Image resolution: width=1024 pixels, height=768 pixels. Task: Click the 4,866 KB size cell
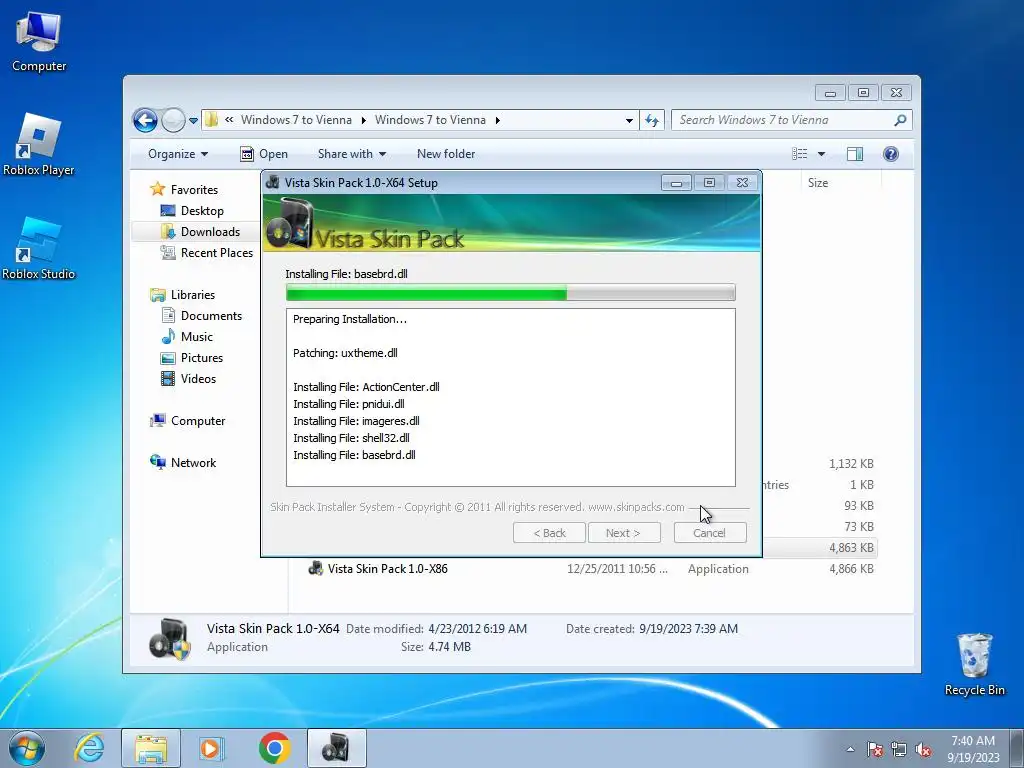tap(851, 569)
